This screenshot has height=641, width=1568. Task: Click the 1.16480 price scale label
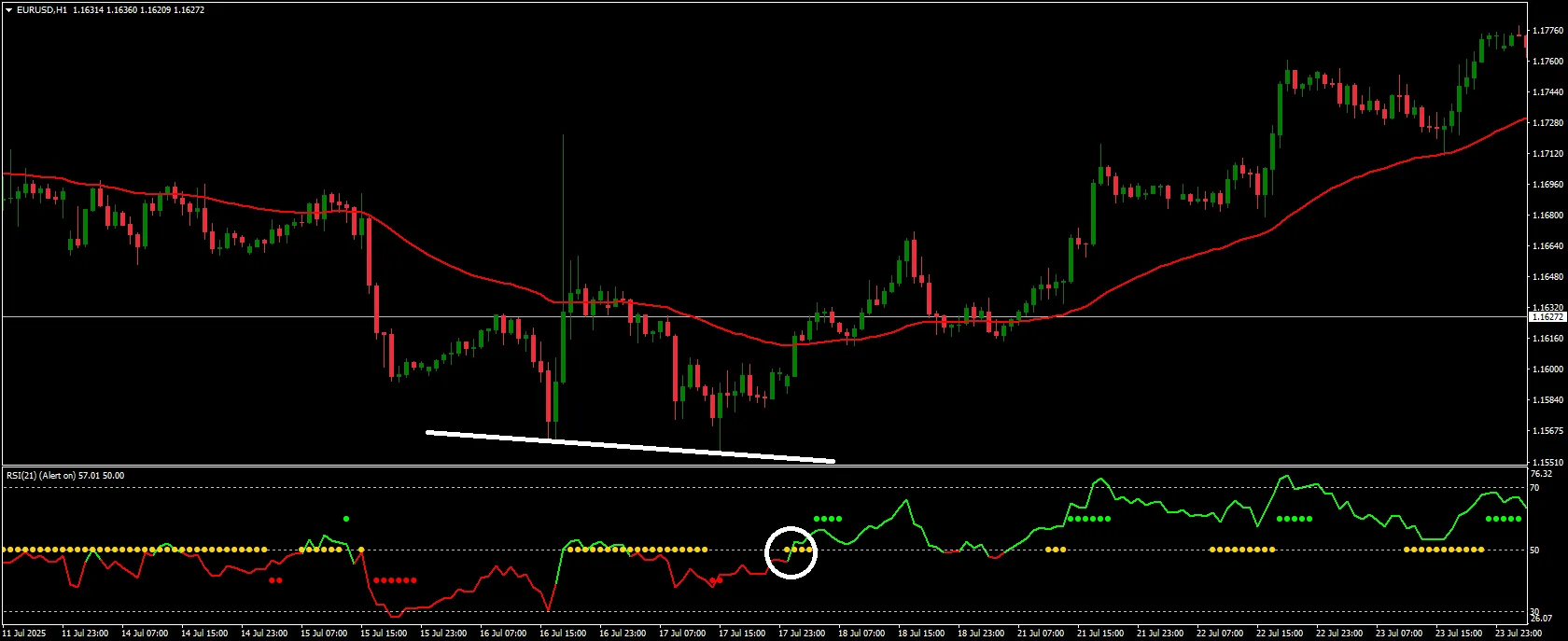(1547, 277)
